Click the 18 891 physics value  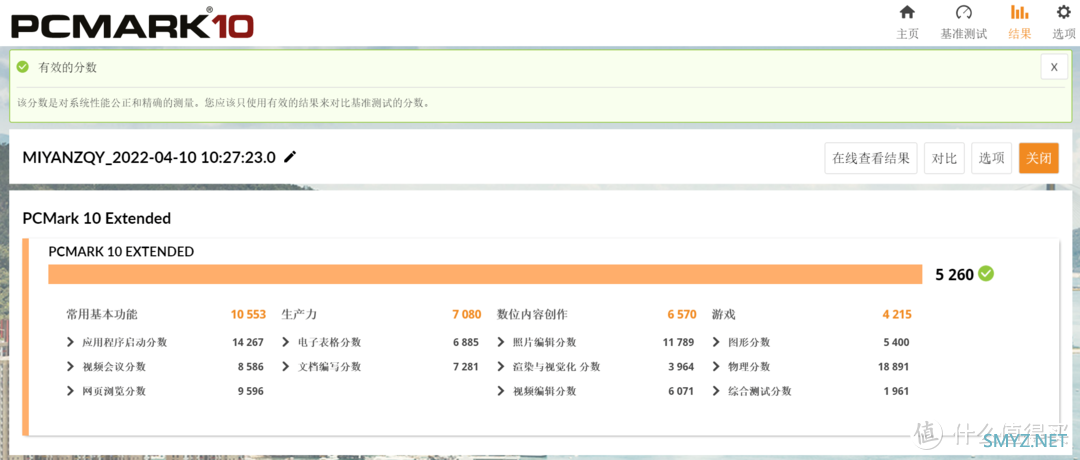tap(894, 367)
